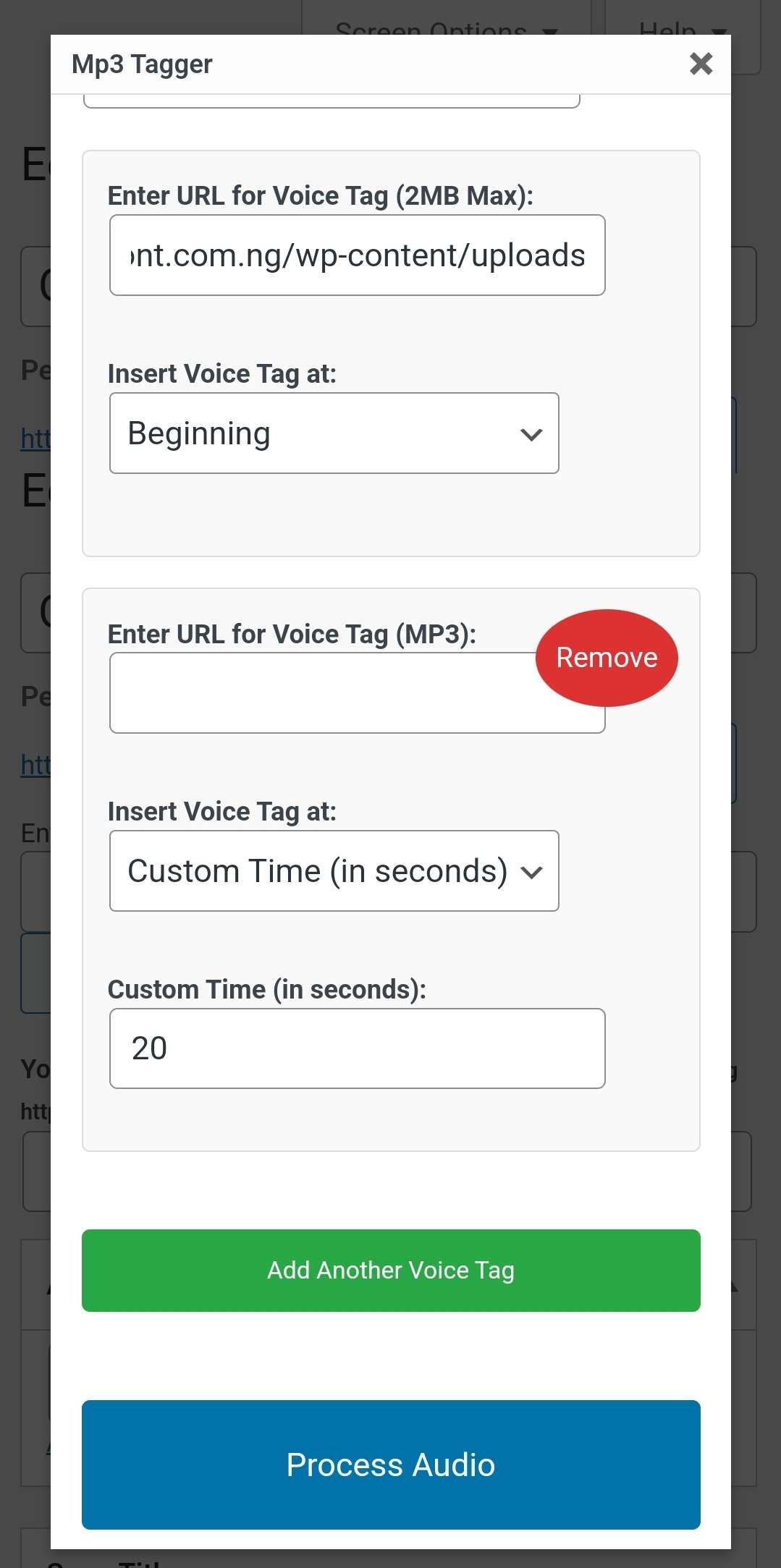This screenshot has height=1568, width=781.
Task: Click the seconds field showing 20
Action: (357, 1048)
